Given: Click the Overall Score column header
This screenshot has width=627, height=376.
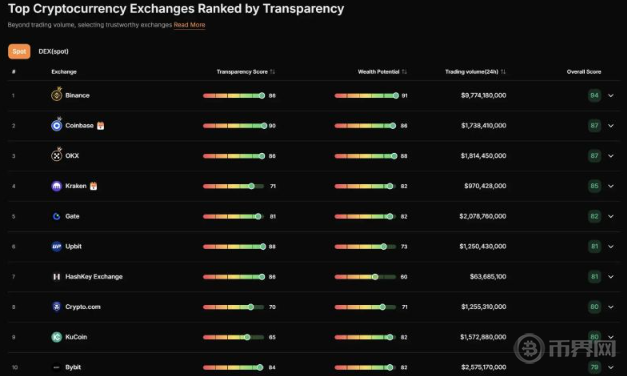Looking at the screenshot, I should [x=584, y=72].
